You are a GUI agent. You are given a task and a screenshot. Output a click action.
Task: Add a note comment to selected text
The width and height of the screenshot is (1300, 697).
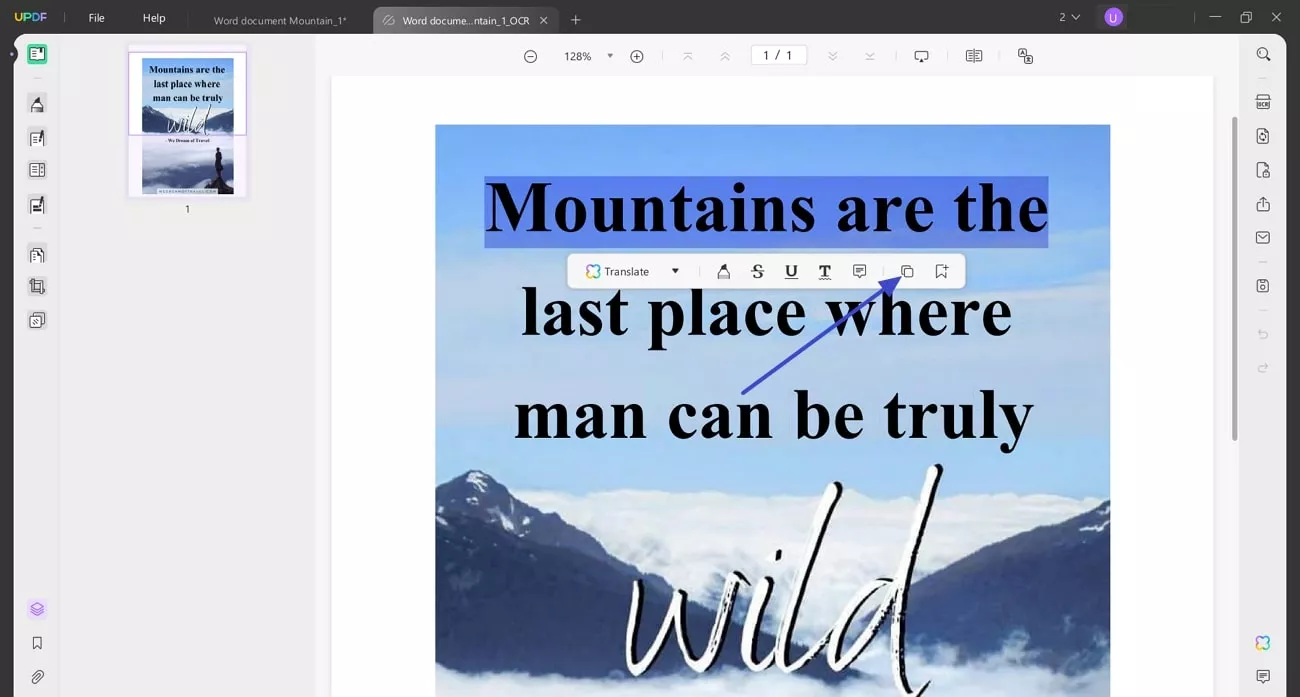859,271
